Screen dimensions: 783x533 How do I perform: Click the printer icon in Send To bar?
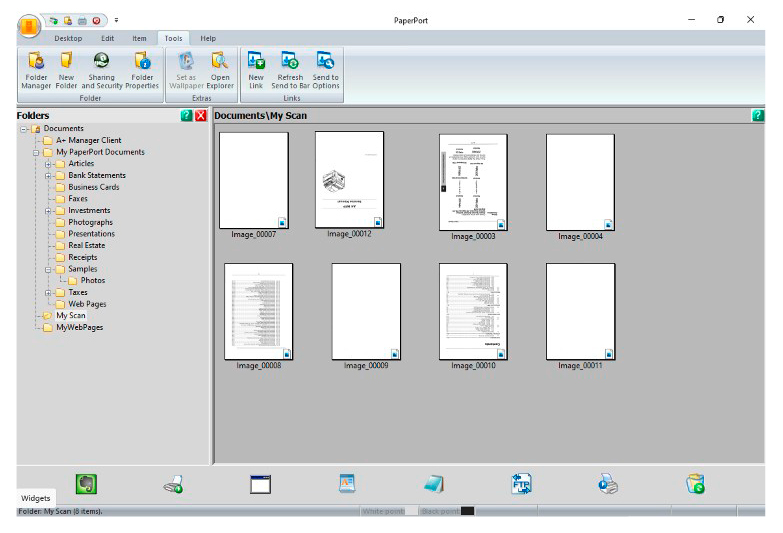pyautogui.click(x=608, y=484)
